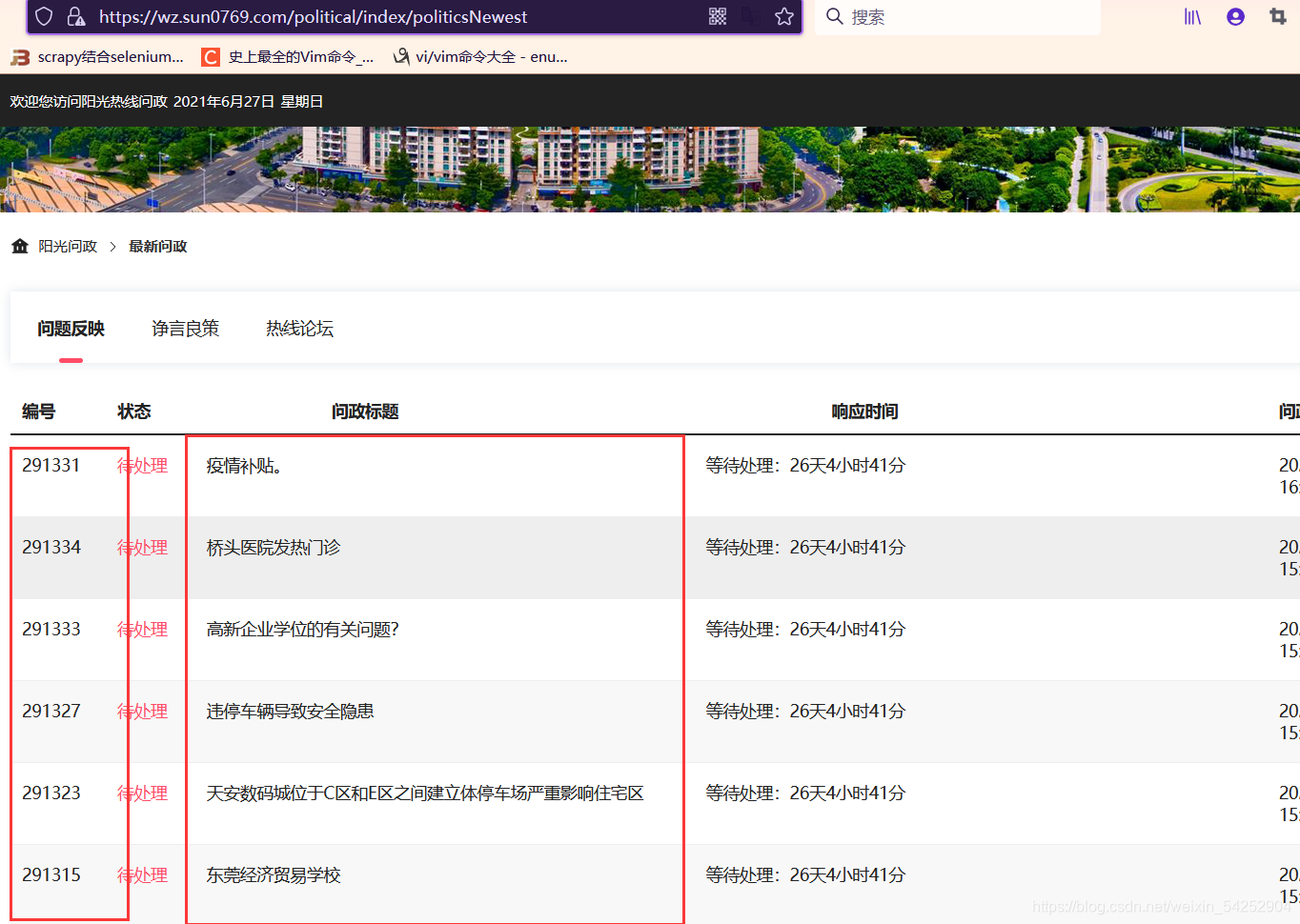The width and height of the screenshot is (1300, 924).
Task: Open the Firefox library icon
Action: [x=1193, y=16]
